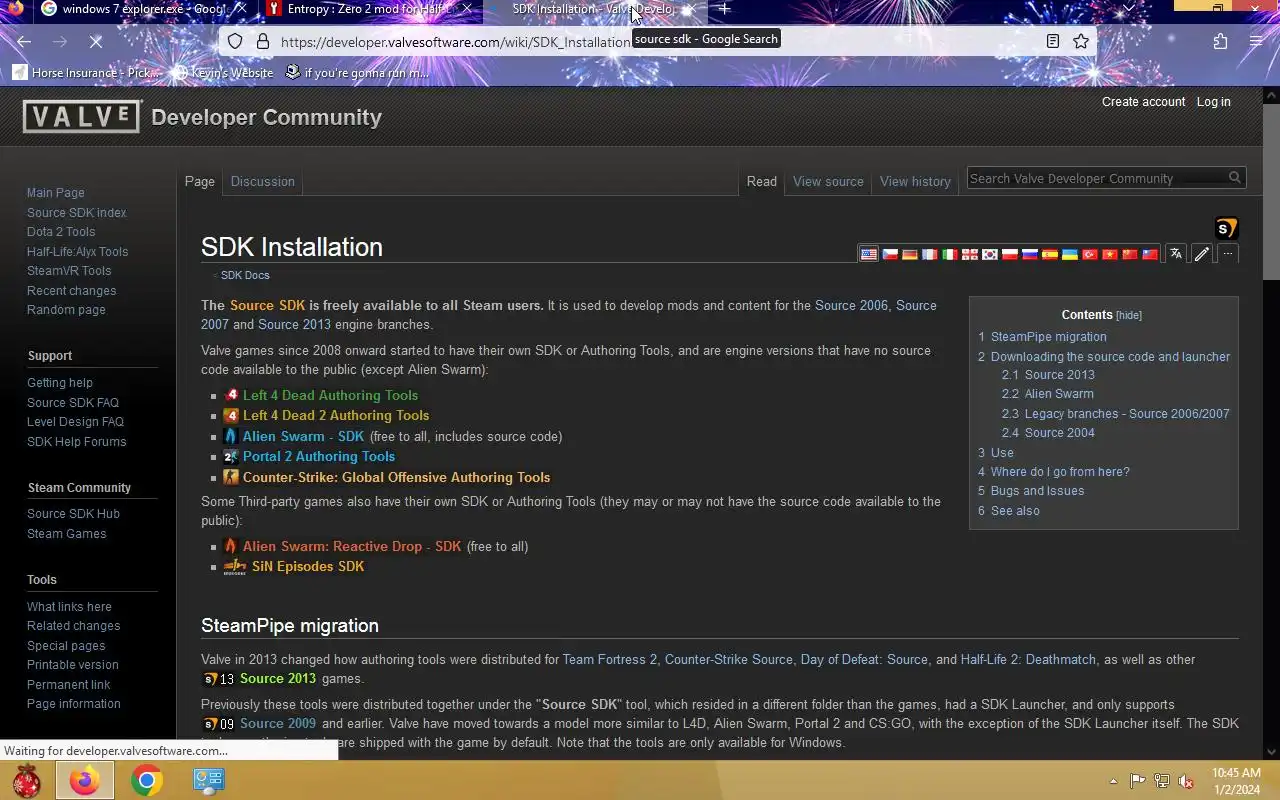This screenshot has height=800, width=1280.
Task: Click the tracking protection shield icon
Action: point(235,42)
